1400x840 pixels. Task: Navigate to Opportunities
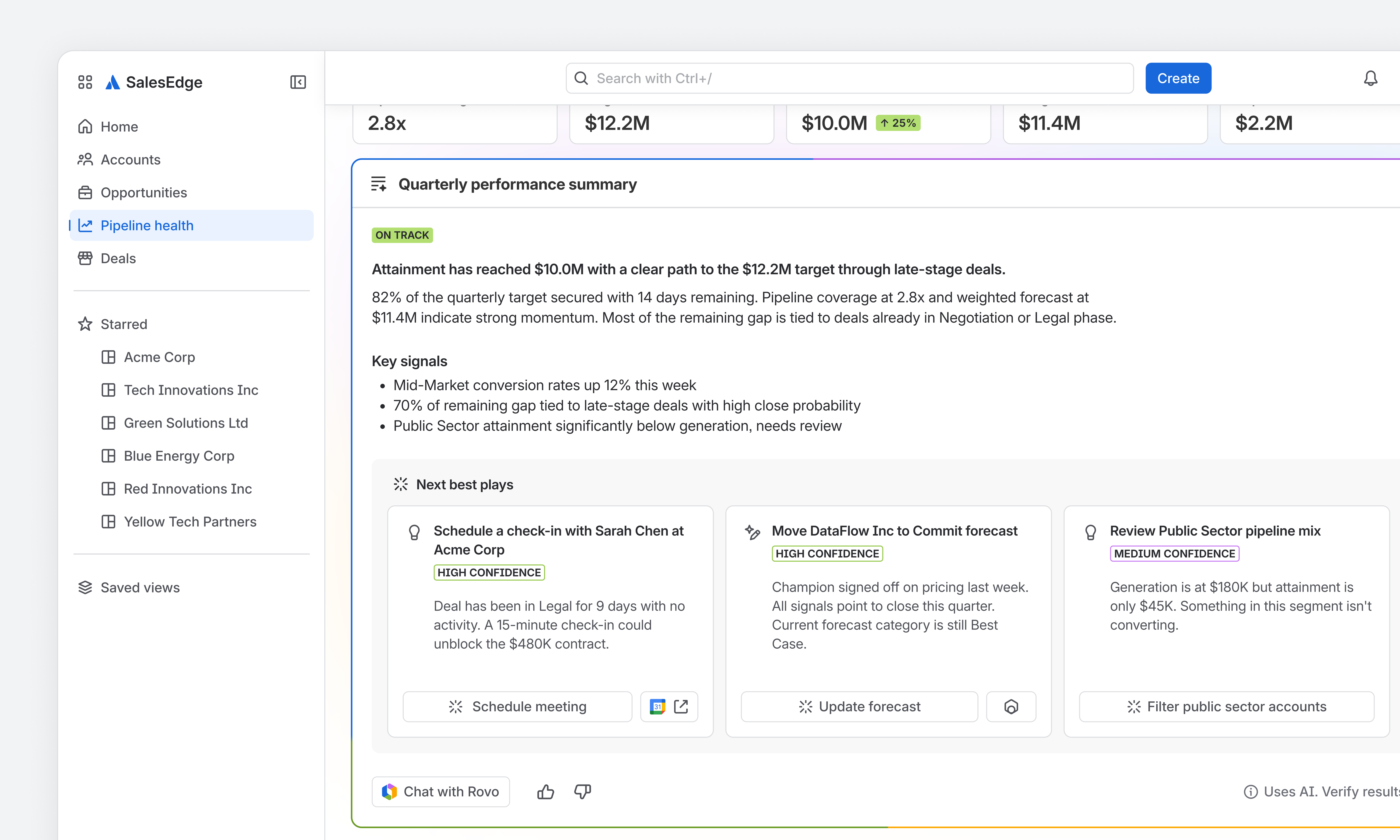143,192
